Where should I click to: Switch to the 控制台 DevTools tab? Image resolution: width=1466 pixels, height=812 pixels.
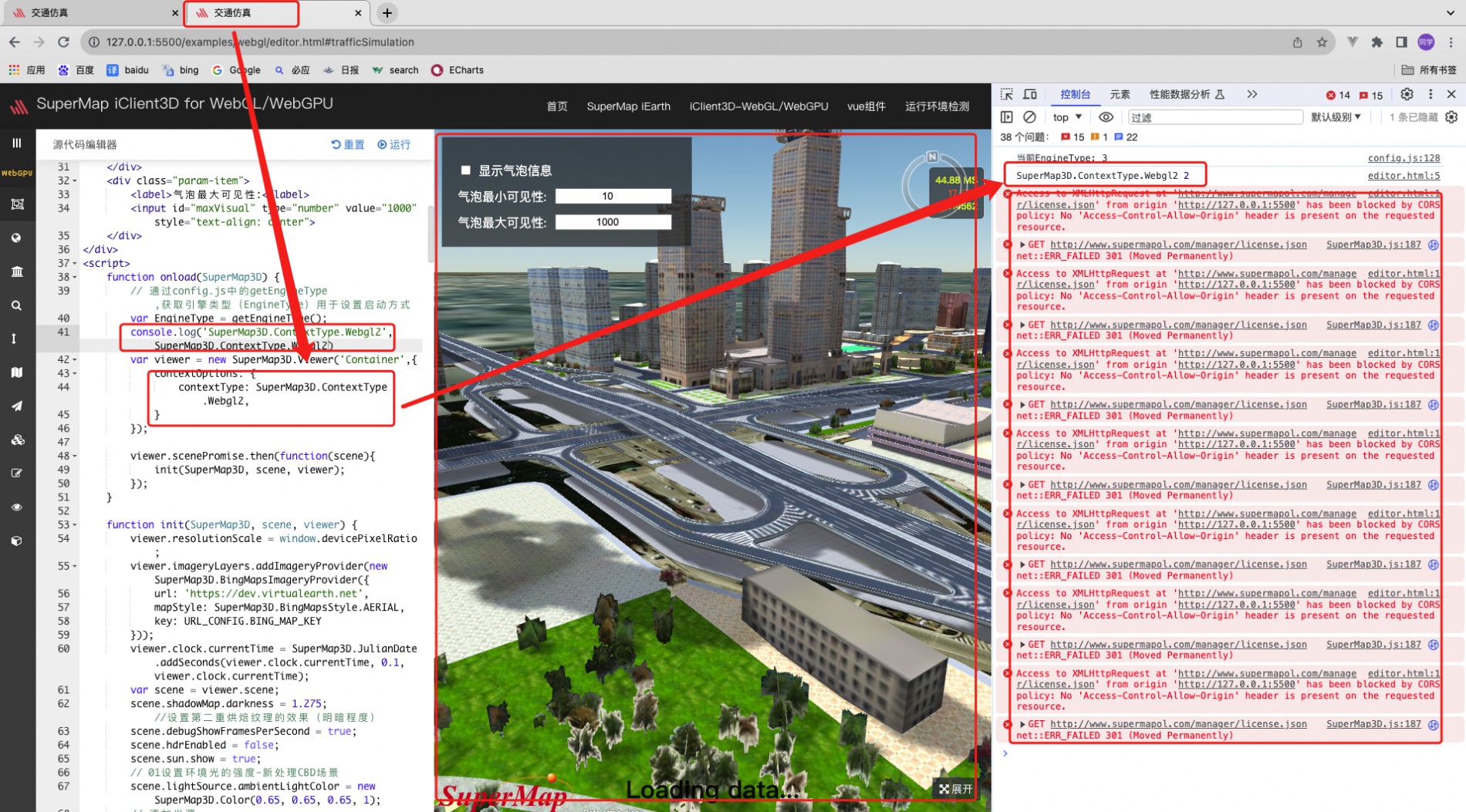1075,94
